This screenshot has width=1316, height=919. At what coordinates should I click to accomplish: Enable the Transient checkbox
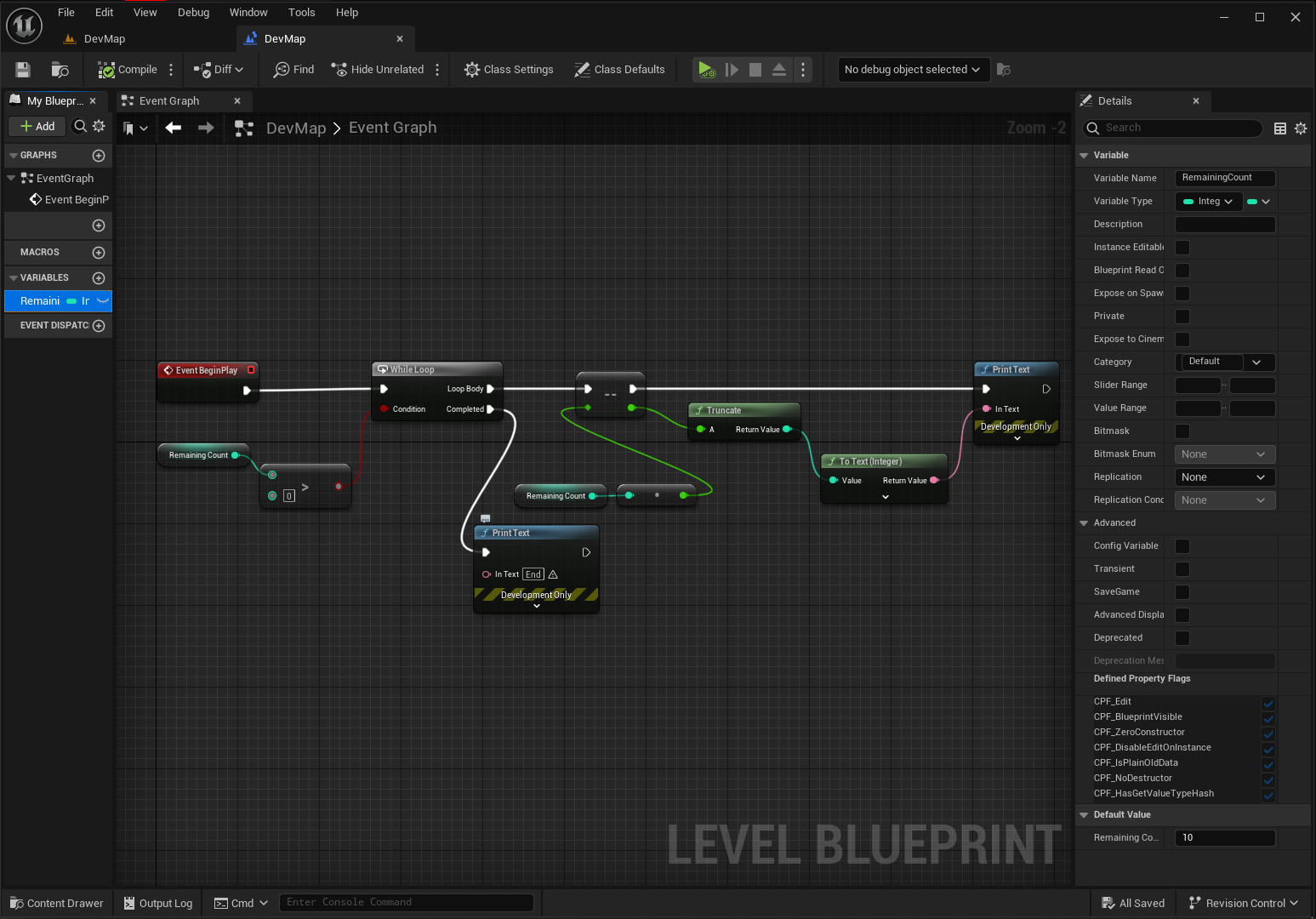(1182, 569)
